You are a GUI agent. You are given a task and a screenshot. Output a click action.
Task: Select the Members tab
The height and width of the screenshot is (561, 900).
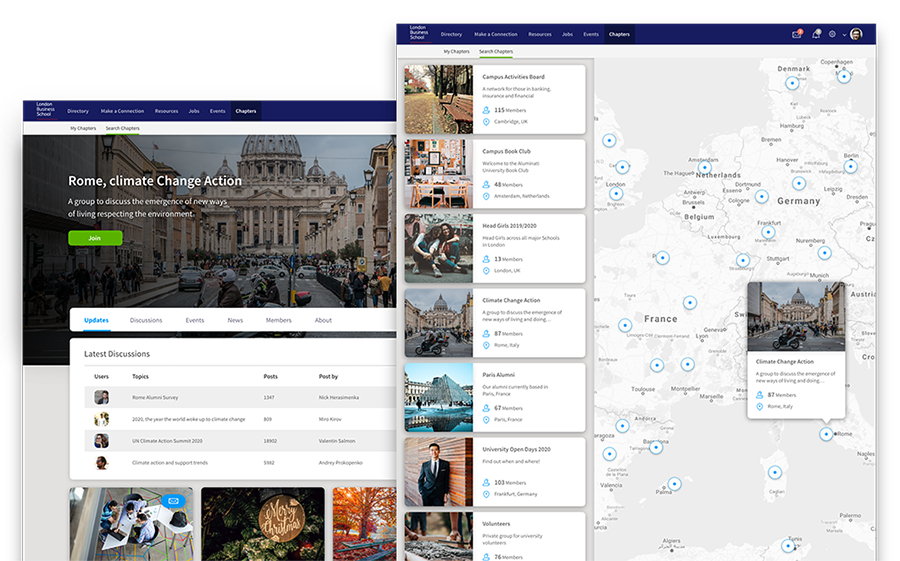tap(278, 320)
